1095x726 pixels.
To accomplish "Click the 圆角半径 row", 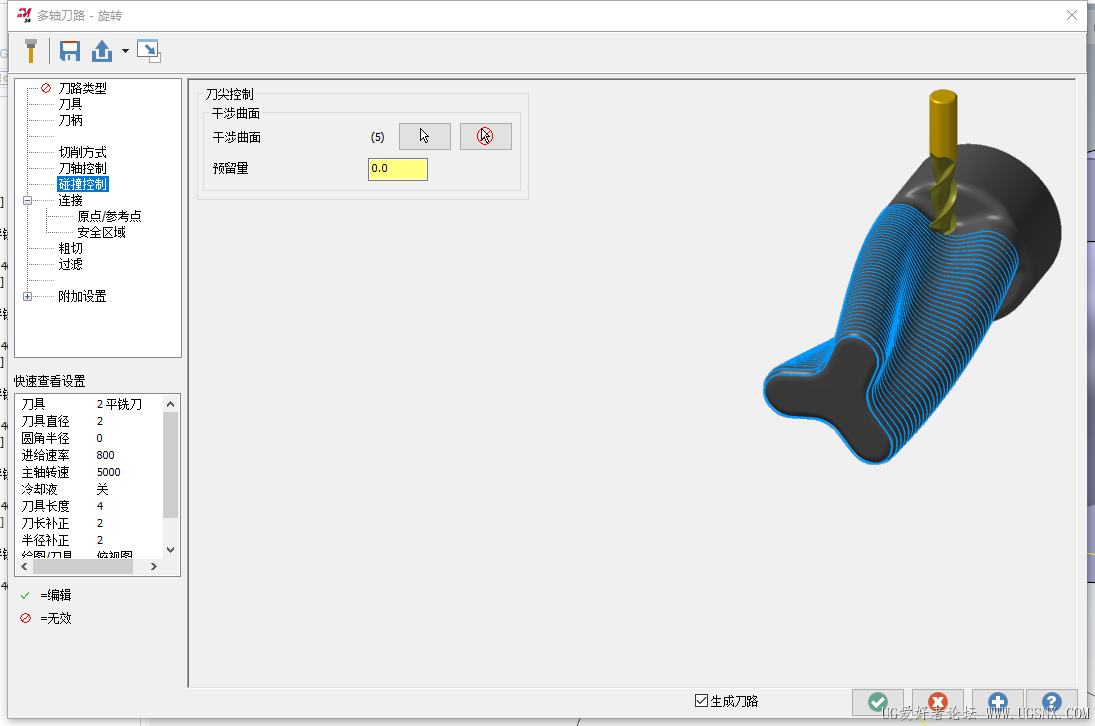I will pos(89,438).
